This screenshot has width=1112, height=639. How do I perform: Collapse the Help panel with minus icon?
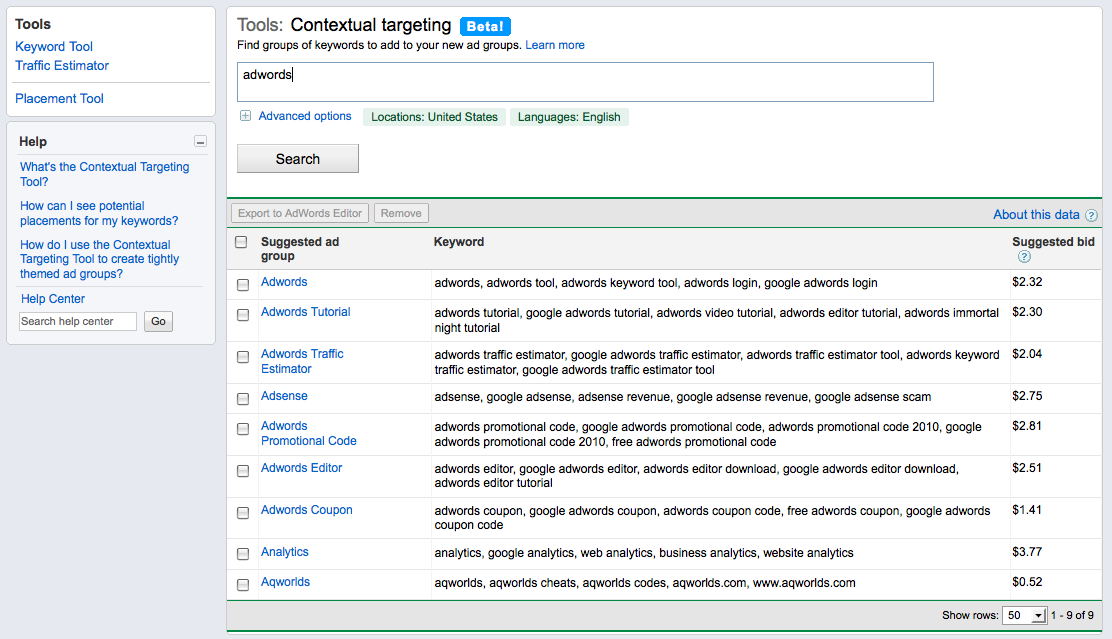(x=200, y=142)
